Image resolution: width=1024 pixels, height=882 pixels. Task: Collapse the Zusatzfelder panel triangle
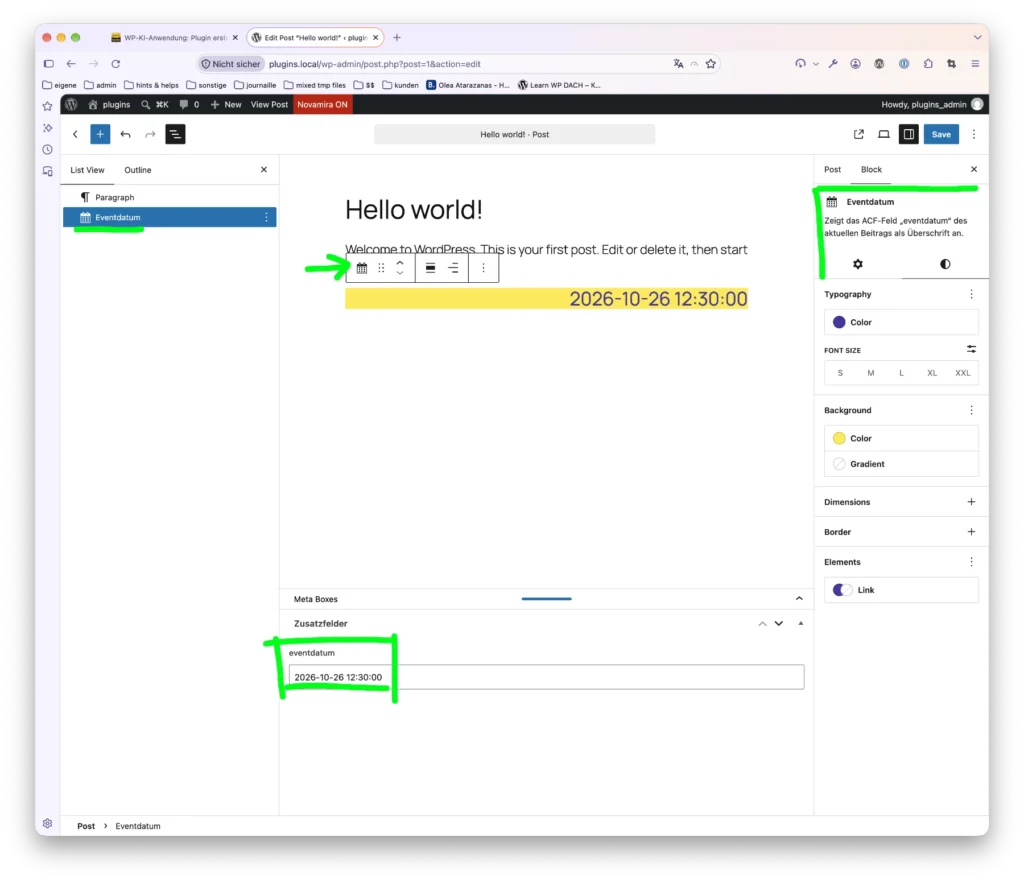coord(801,623)
